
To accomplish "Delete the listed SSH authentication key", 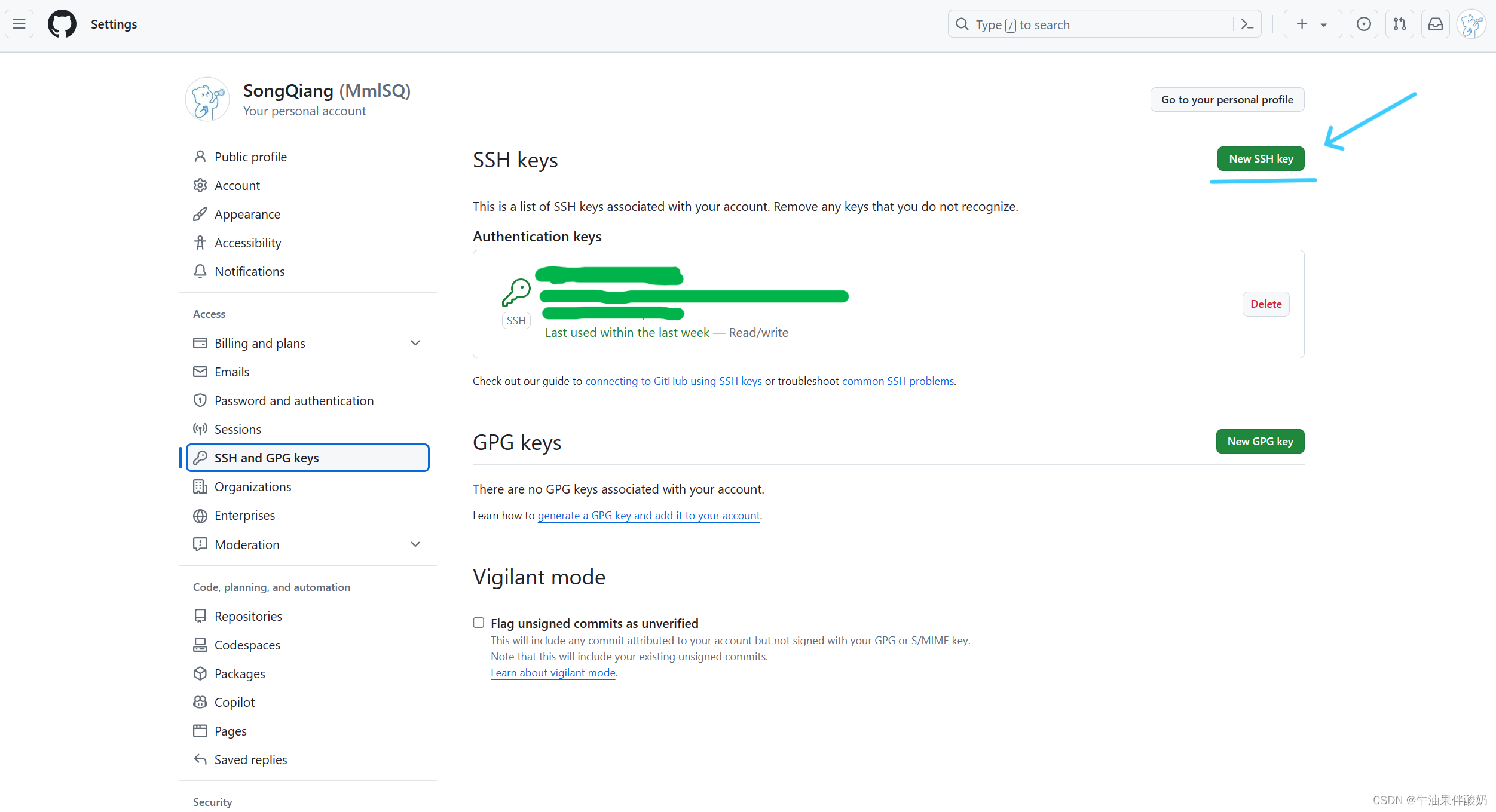I will click(1265, 304).
